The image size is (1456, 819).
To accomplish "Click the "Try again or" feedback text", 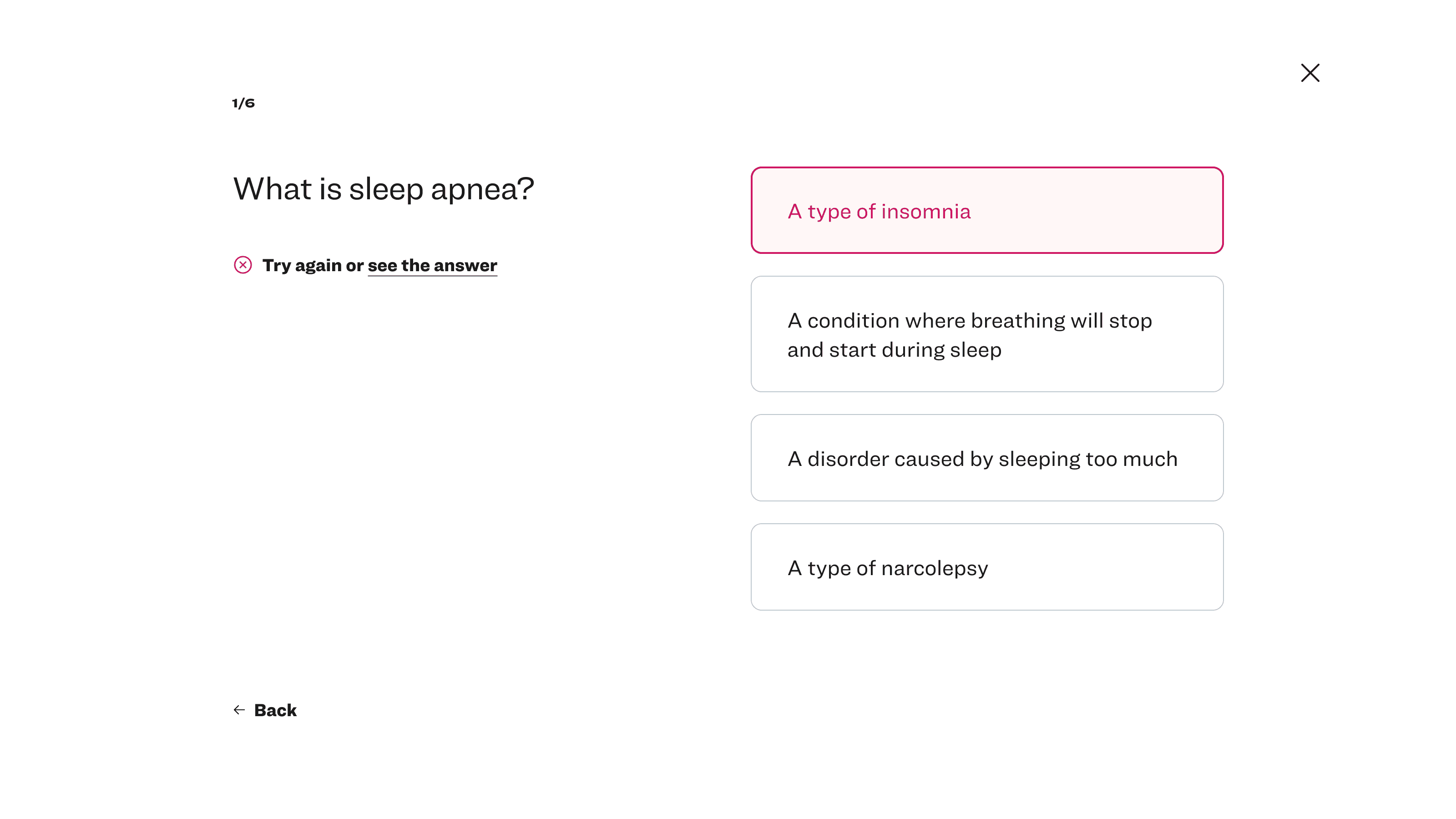I will pos(313,266).
